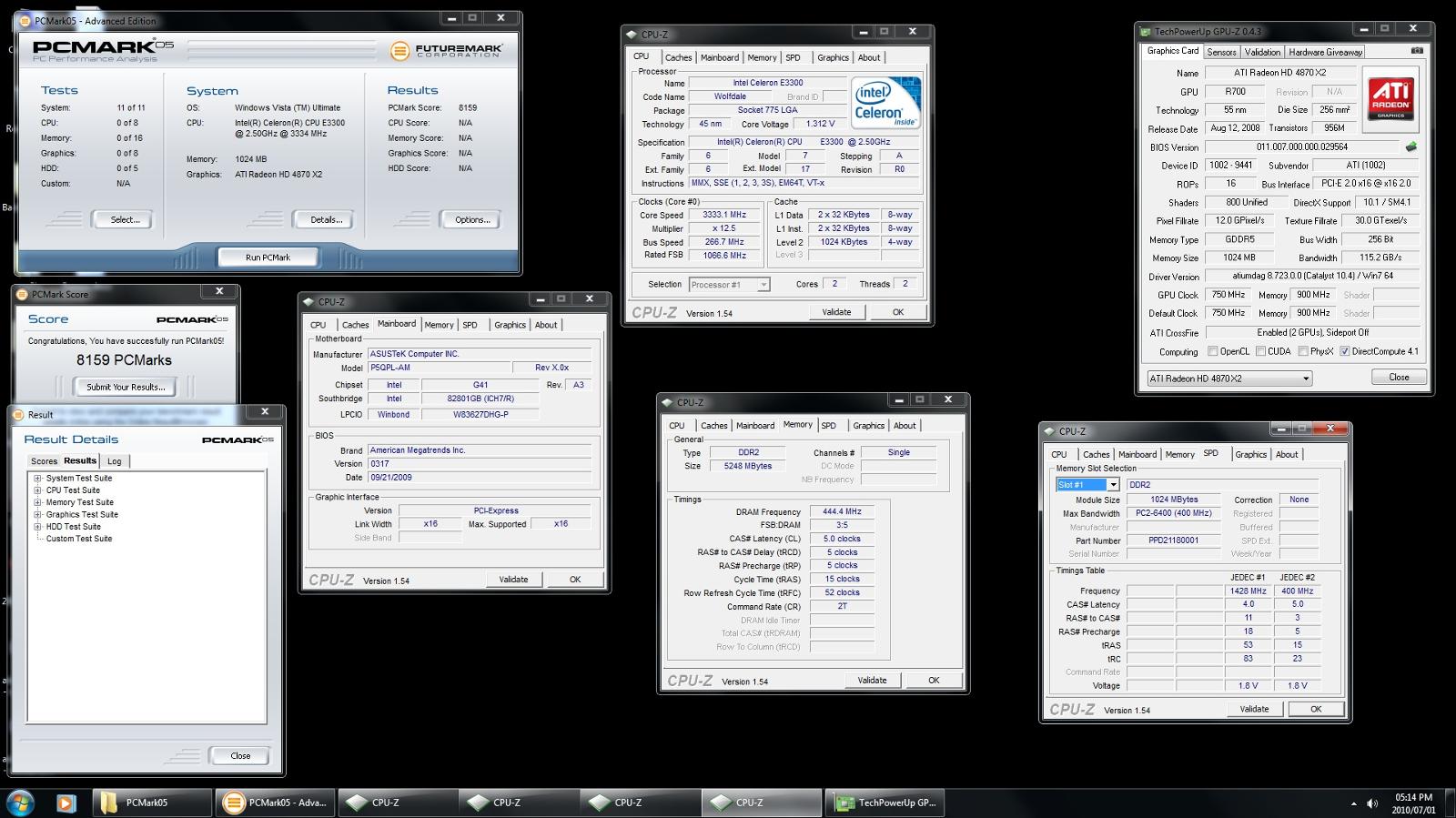Viewport: 1456px width, 818px height.
Task: Click Close in the Result Details window
Action: (x=240, y=755)
